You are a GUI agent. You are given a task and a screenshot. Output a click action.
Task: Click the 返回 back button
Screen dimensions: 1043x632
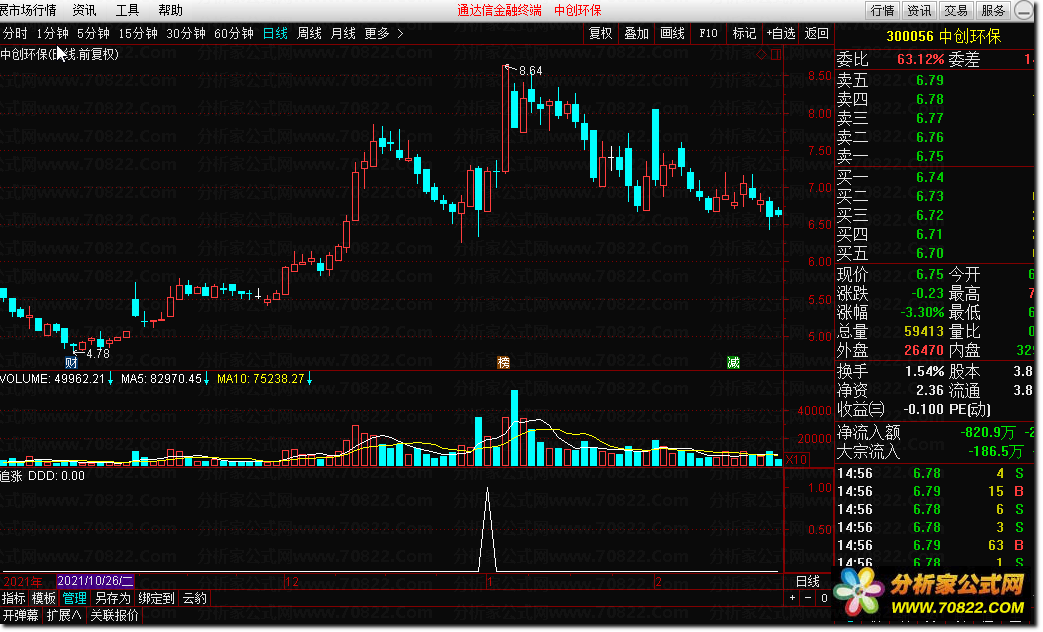pyautogui.click(x=816, y=33)
